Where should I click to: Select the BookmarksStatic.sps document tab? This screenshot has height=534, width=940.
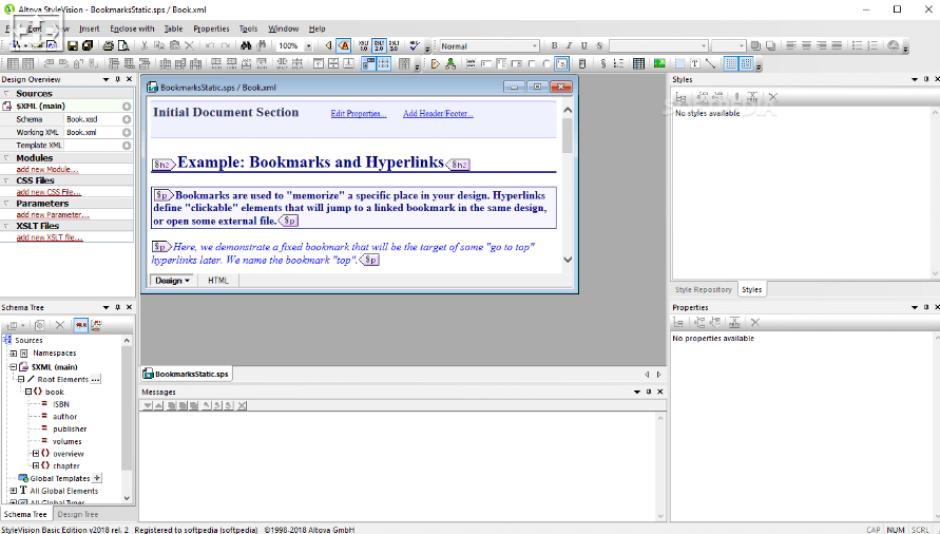pyautogui.click(x=186, y=374)
